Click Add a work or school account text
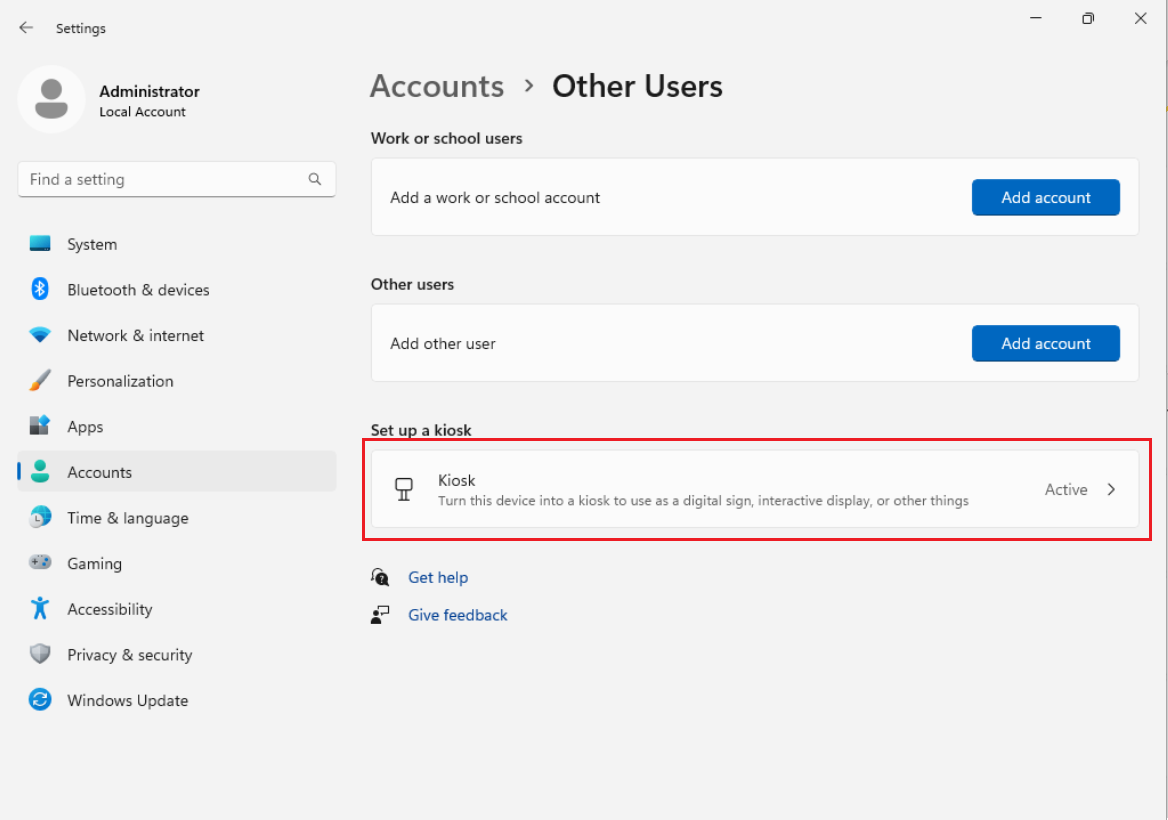Viewport: 1168px width, 820px height. coord(495,197)
